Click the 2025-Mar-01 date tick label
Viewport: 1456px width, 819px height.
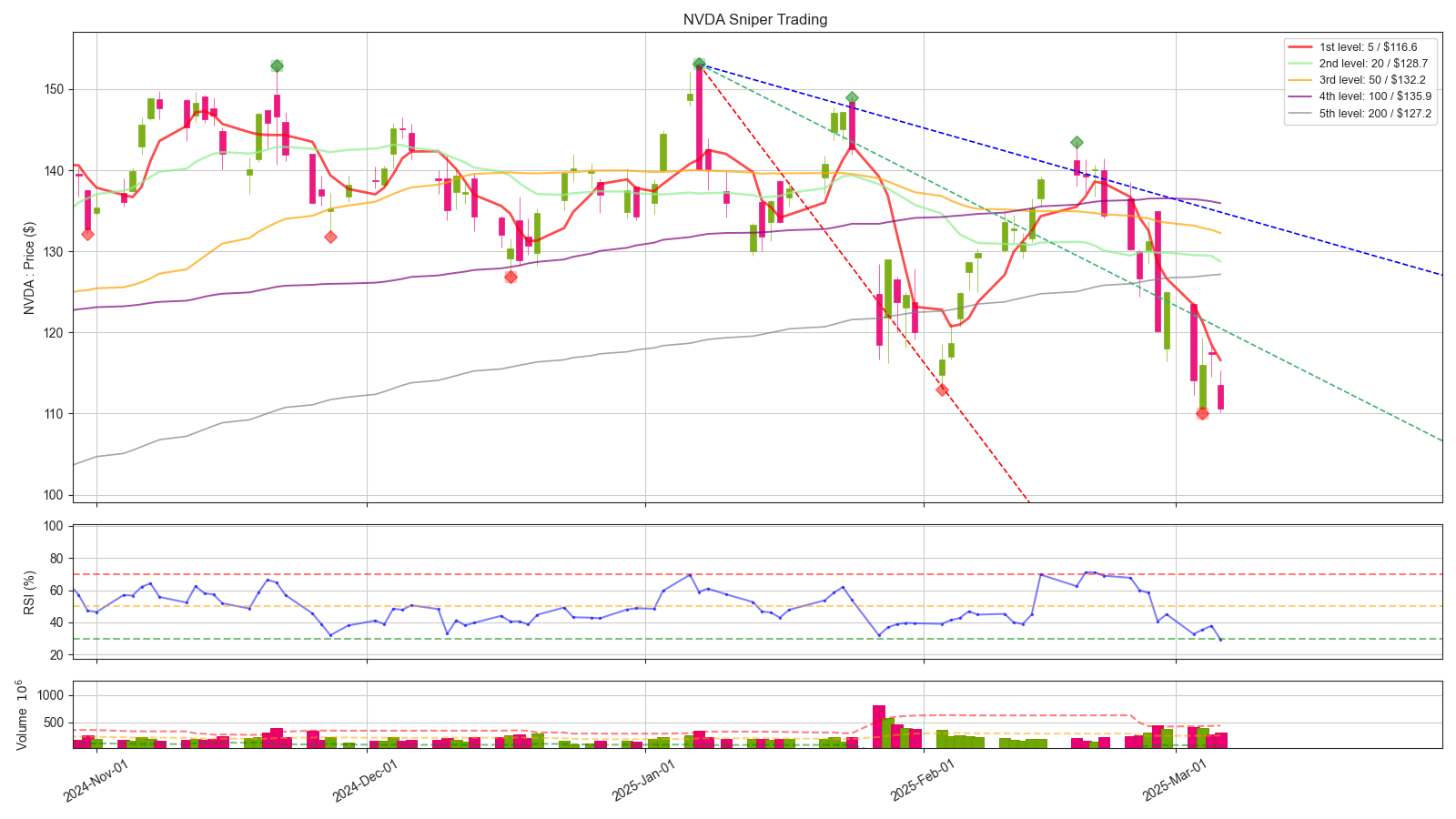point(1175,780)
